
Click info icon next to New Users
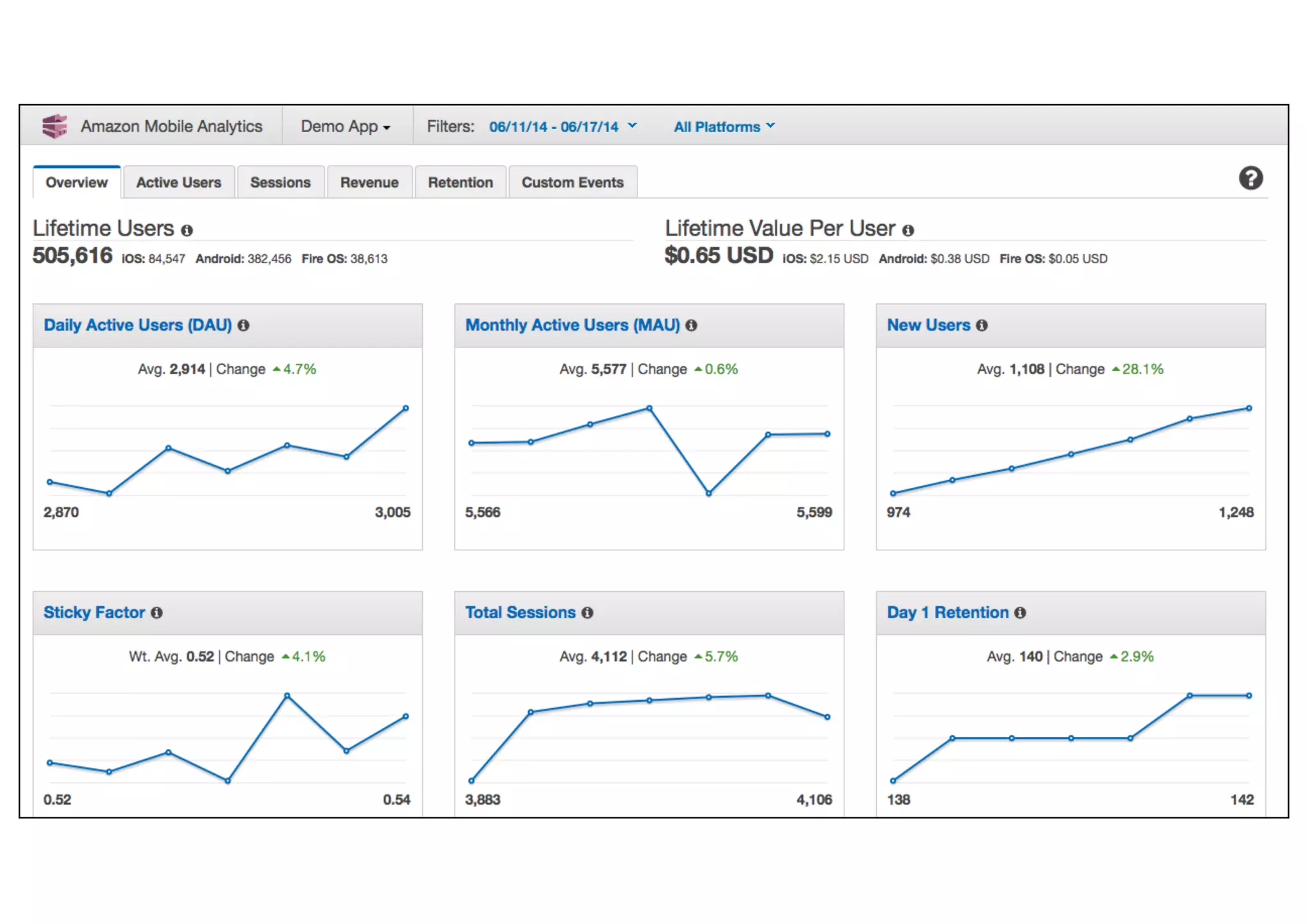tap(982, 326)
